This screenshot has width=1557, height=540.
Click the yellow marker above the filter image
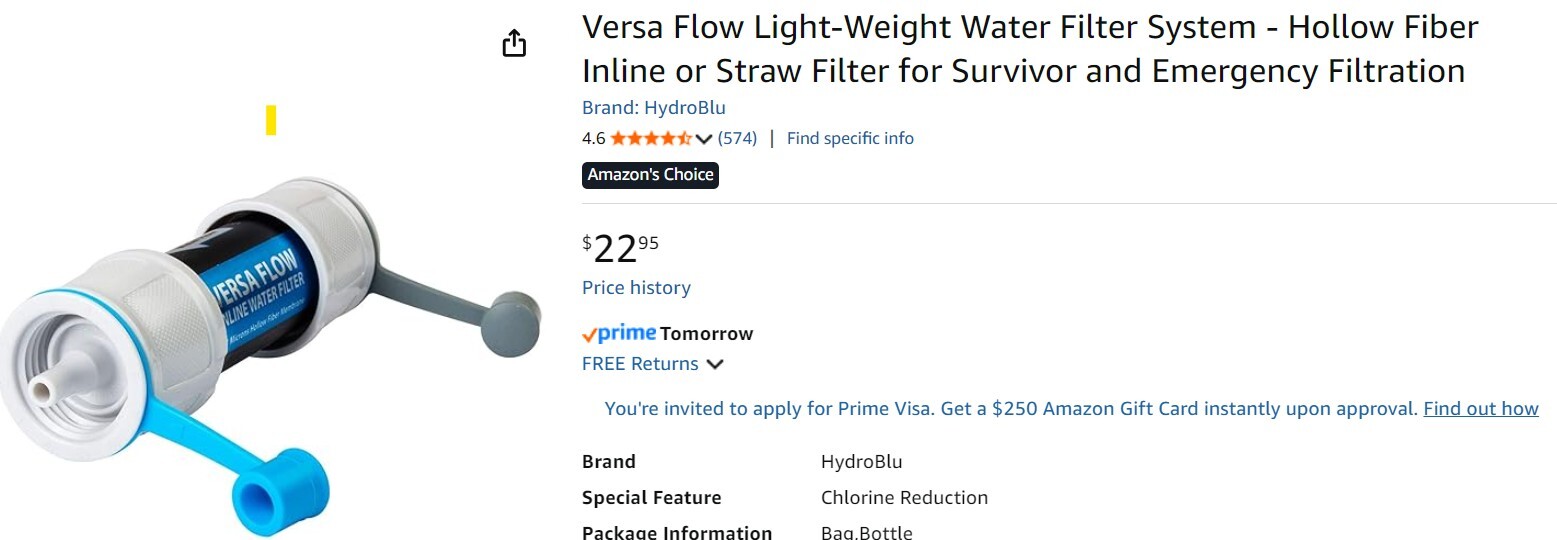[x=271, y=120]
